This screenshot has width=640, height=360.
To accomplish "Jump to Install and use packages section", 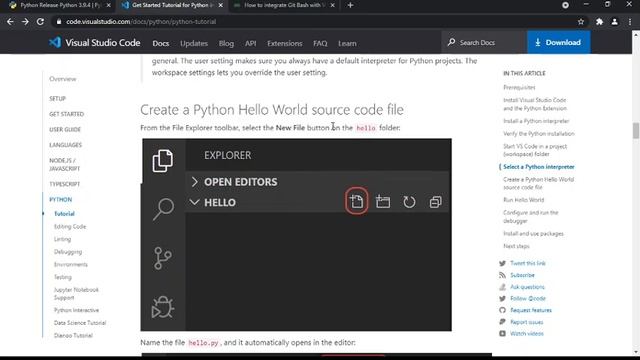I will coord(533,234).
